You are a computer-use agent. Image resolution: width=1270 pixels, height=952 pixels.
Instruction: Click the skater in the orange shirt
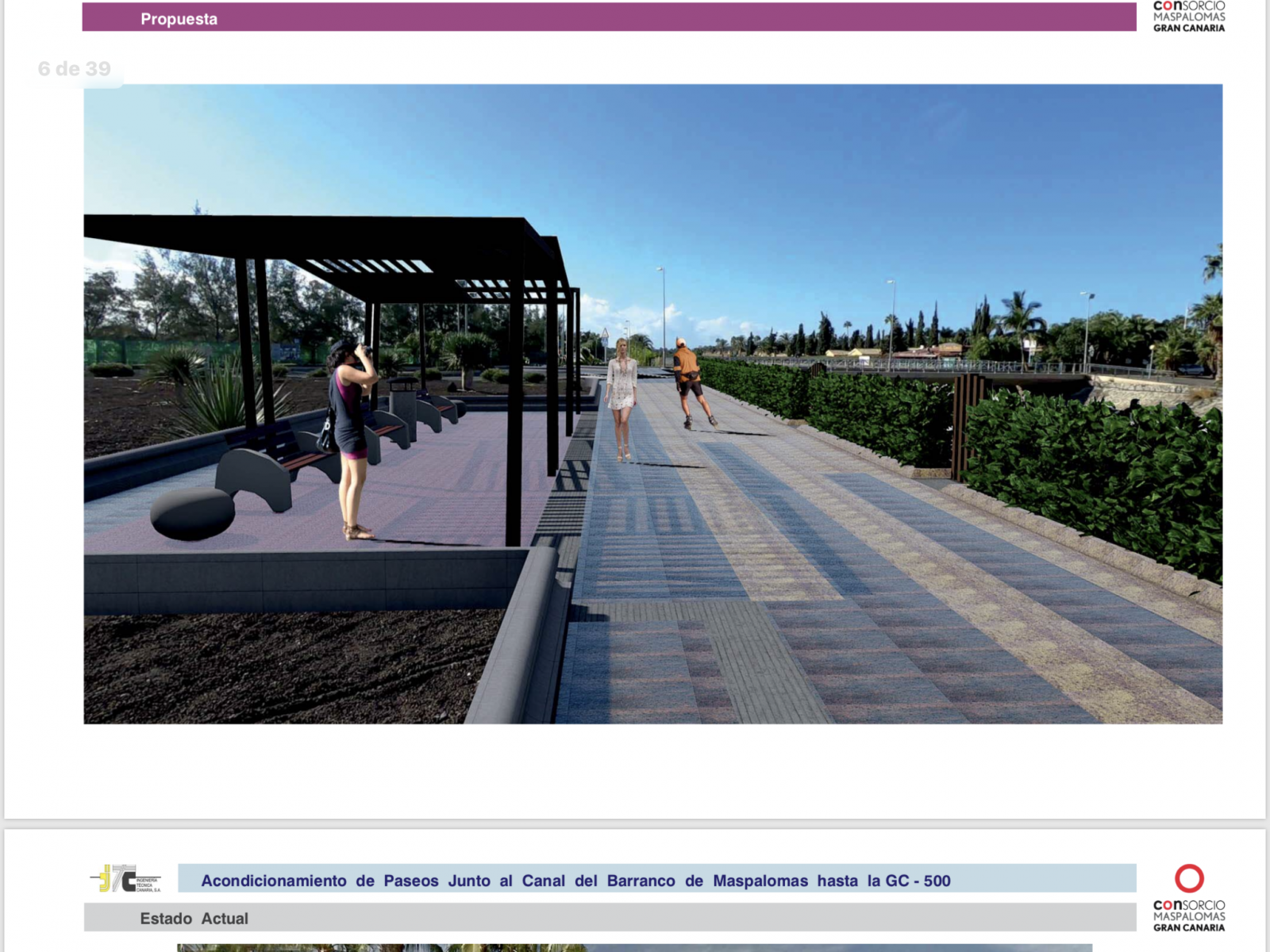tap(688, 381)
